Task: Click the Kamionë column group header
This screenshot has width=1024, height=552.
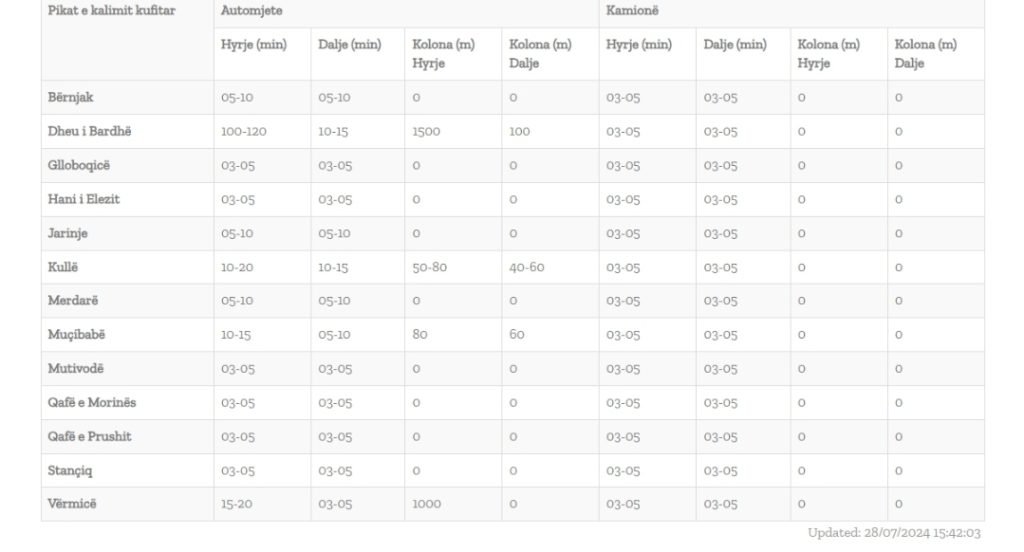Action: (x=632, y=10)
